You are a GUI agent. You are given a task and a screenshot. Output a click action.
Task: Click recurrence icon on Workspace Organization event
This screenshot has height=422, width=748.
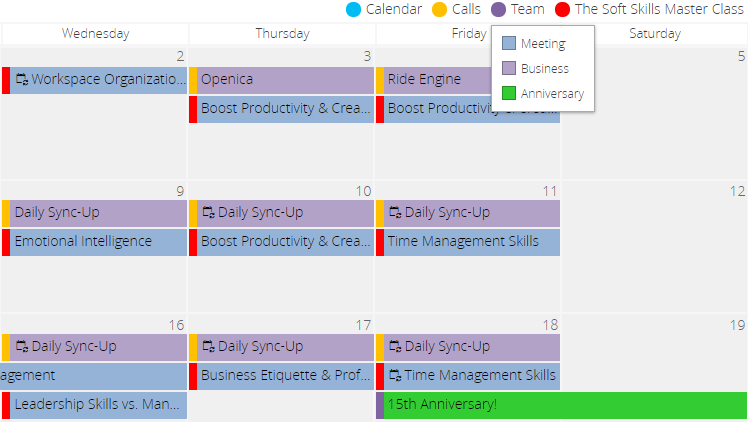pos(22,79)
